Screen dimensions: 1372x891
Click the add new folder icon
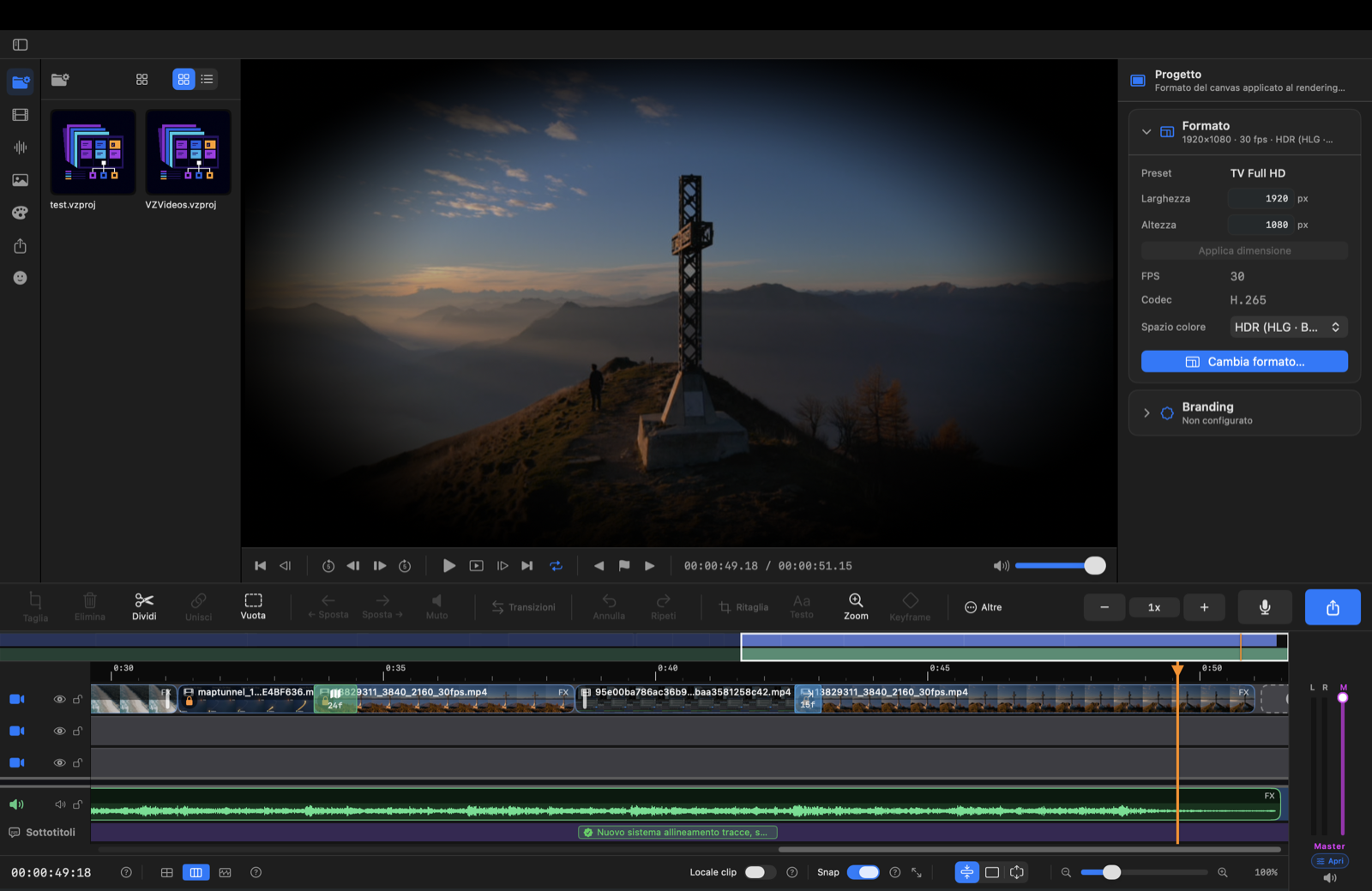point(60,79)
